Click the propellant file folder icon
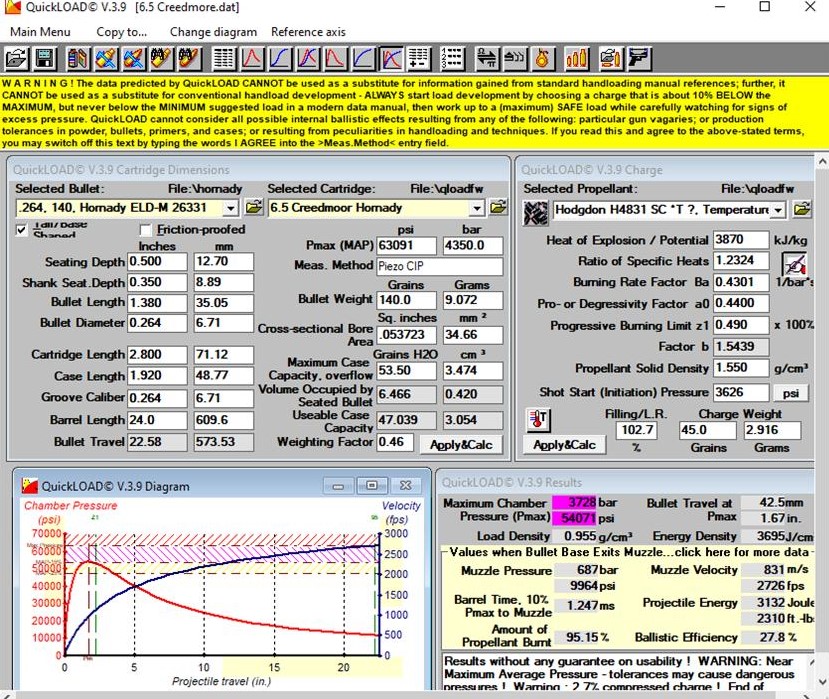The width and height of the screenshot is (829, 699). 802,209
